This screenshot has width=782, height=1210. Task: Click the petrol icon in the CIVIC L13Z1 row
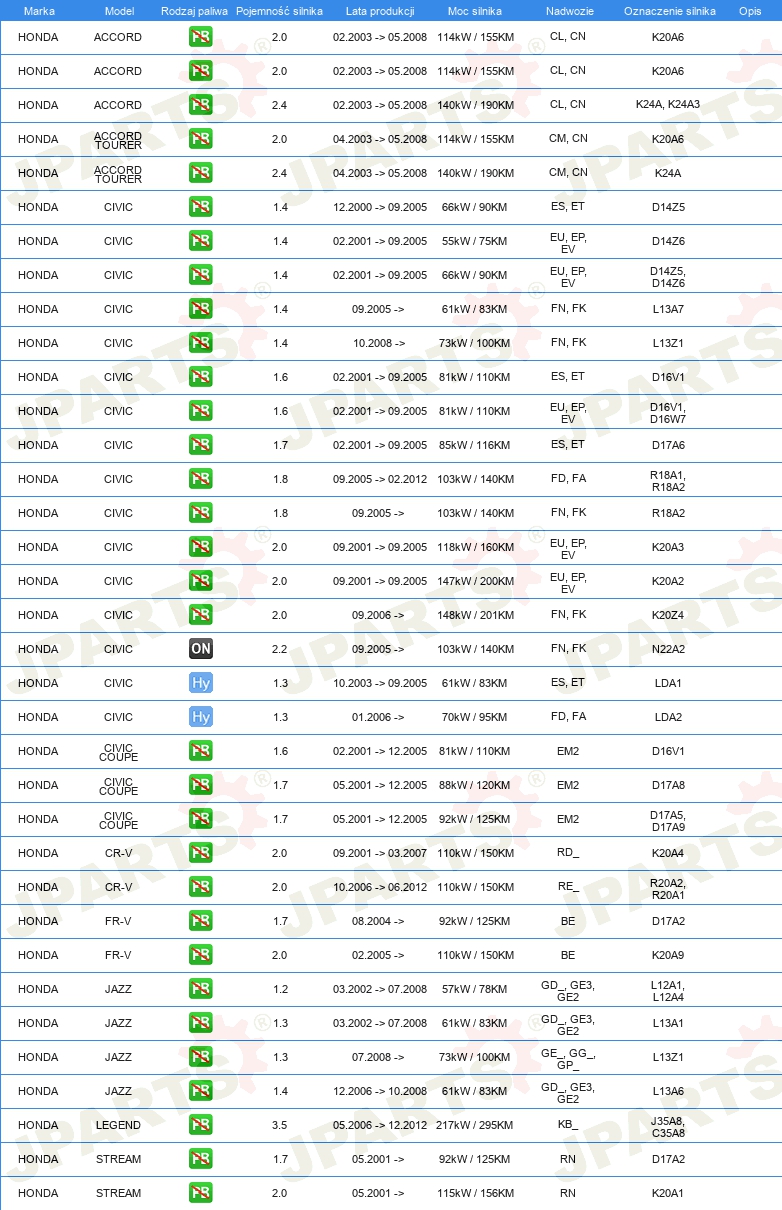(x=201, y=343)
